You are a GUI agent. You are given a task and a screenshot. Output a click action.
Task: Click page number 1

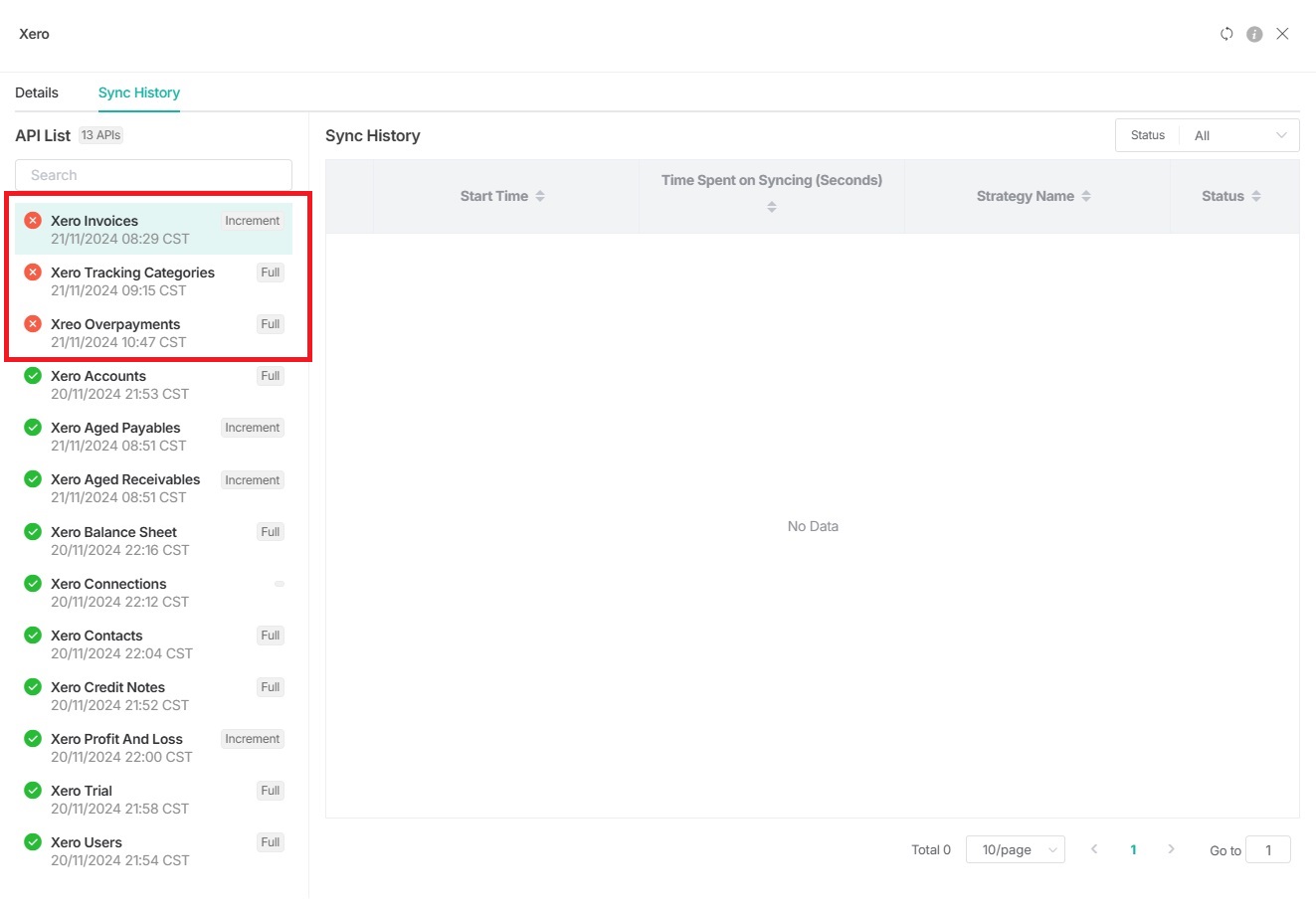(x=1133, y=850)
